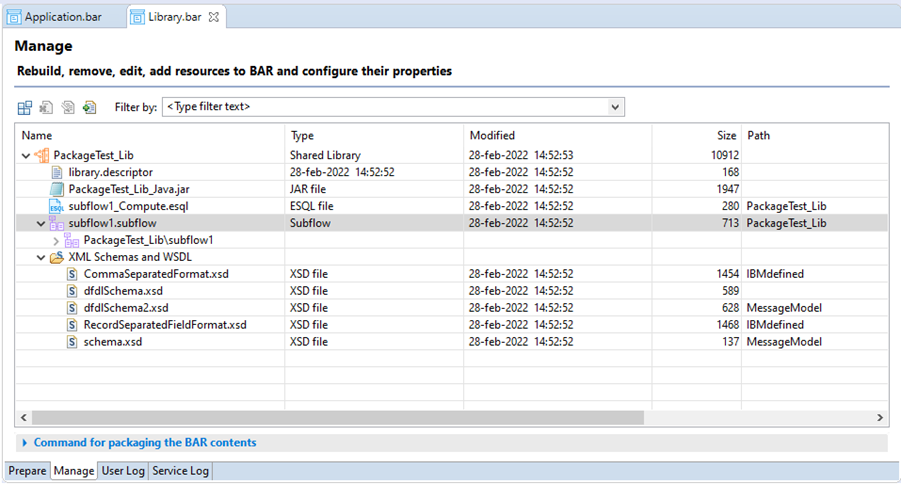
Task: Open the Prepare tab at the bottom
Action: [27, 471]
